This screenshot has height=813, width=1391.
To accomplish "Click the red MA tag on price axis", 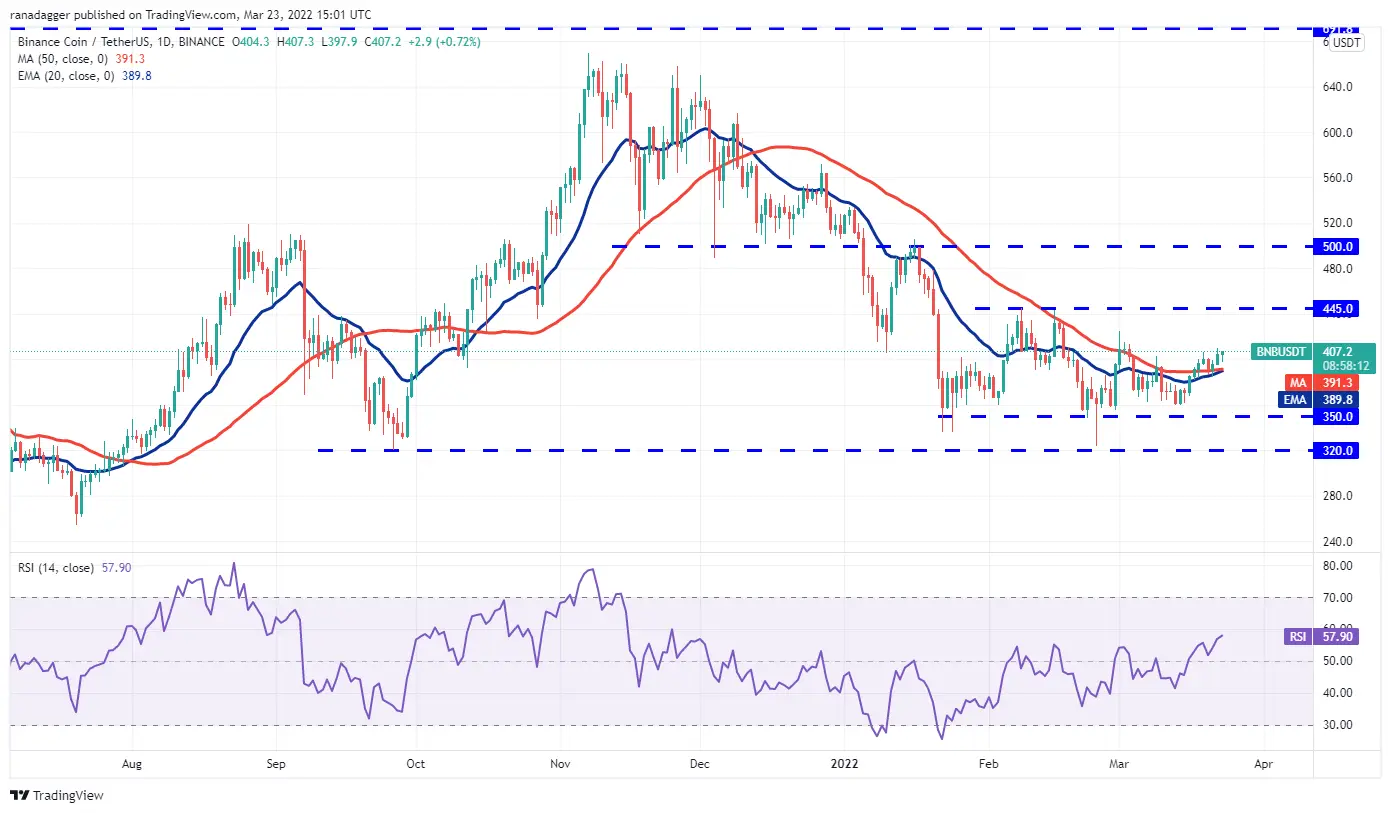I will 1297,382.
